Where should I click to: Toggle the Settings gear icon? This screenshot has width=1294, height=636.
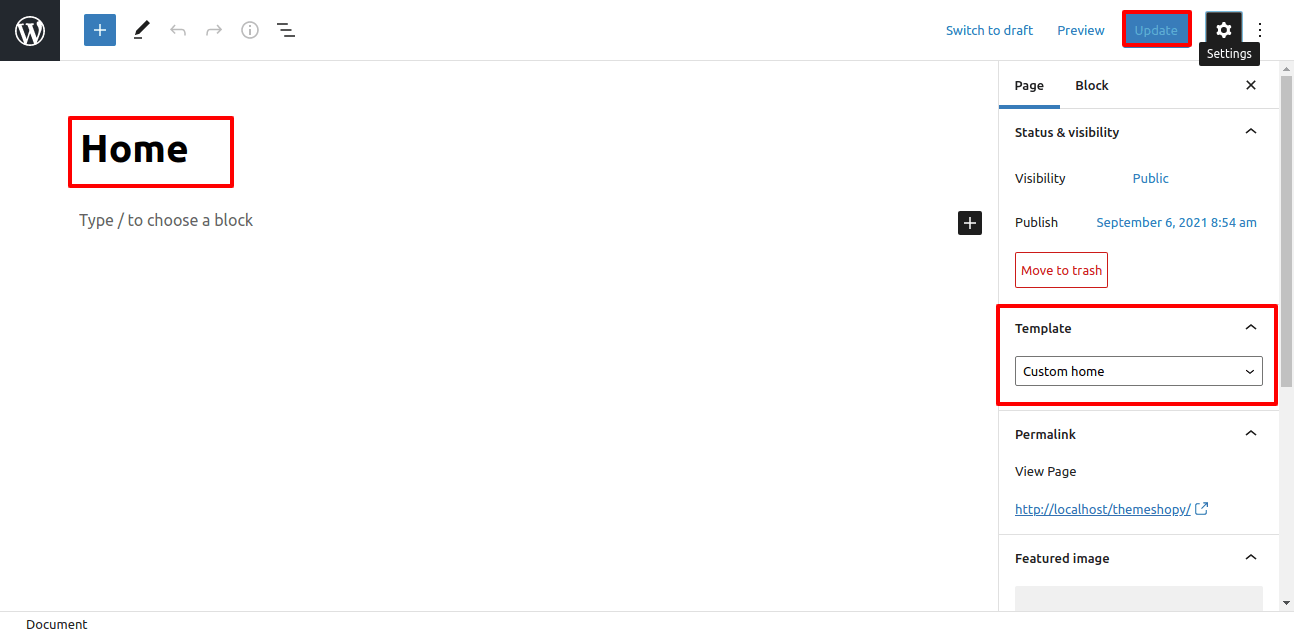point(1223,30)
